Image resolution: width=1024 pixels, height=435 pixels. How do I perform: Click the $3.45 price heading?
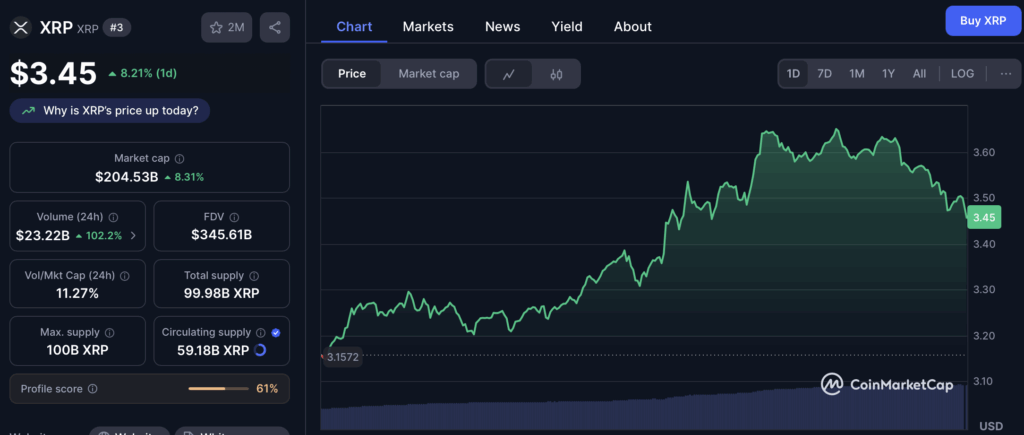[54, 73]
